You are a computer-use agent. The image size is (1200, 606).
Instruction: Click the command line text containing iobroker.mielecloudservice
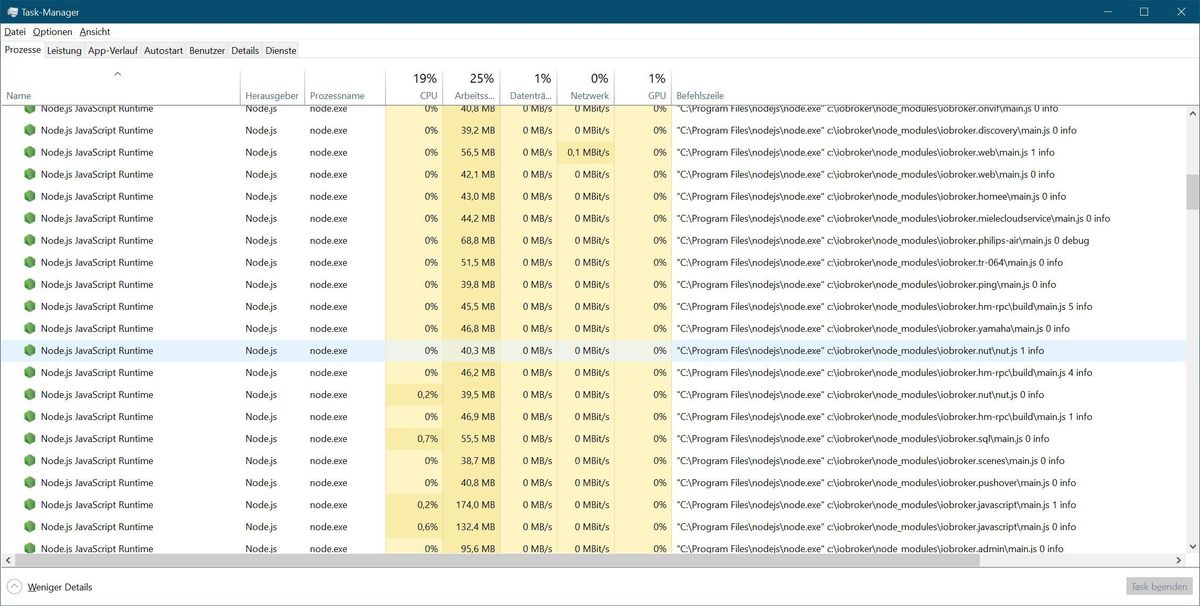893,218
